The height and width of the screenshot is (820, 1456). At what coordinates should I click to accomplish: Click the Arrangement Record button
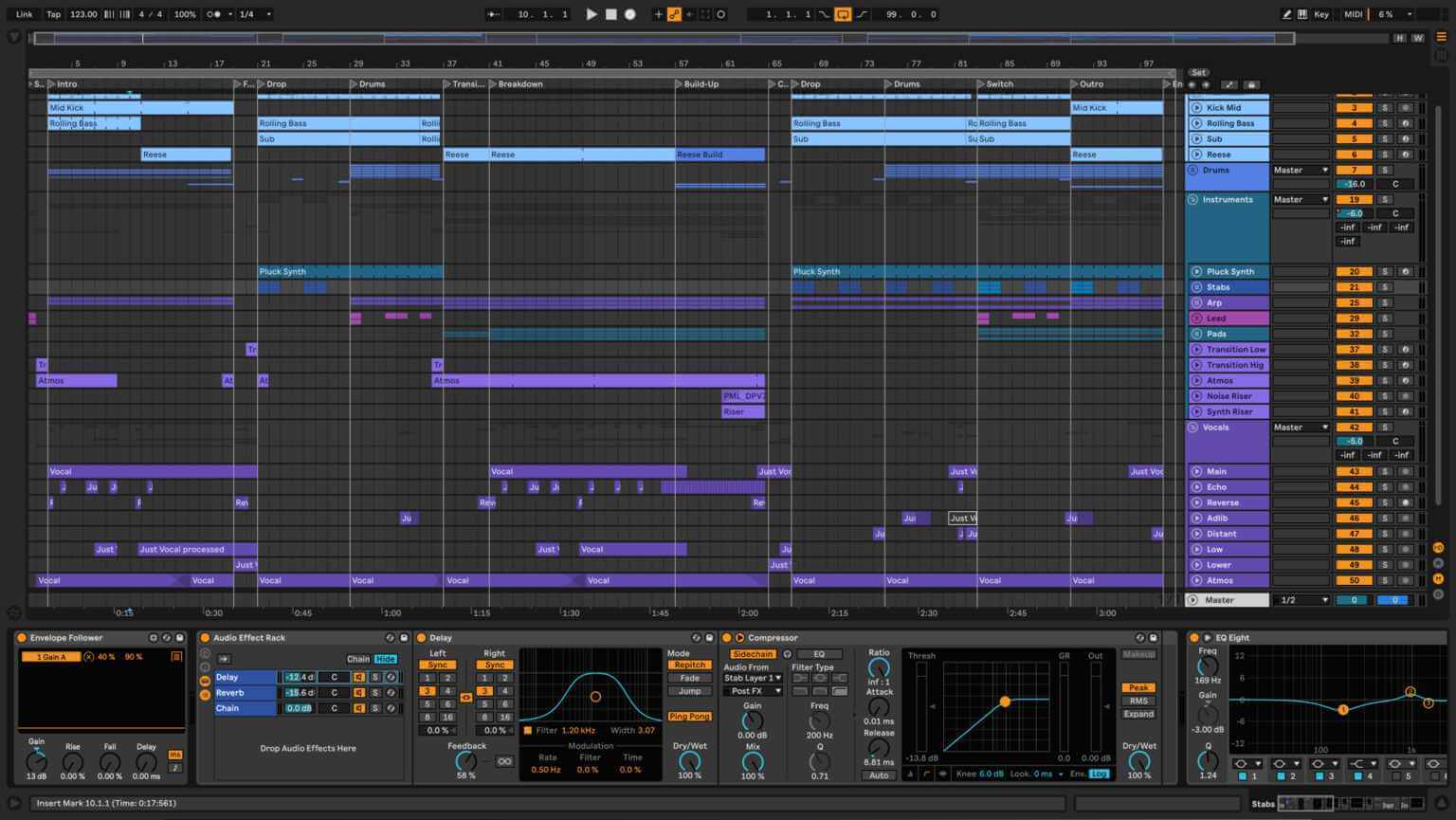click(x=630, y=14)
